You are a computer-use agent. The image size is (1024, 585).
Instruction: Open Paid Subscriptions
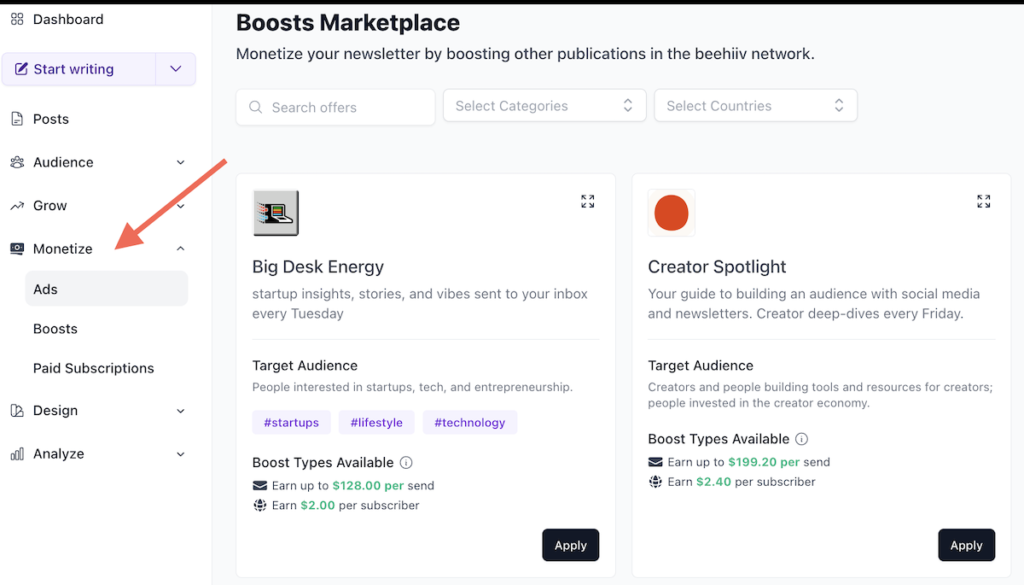[x=93, y=368]
